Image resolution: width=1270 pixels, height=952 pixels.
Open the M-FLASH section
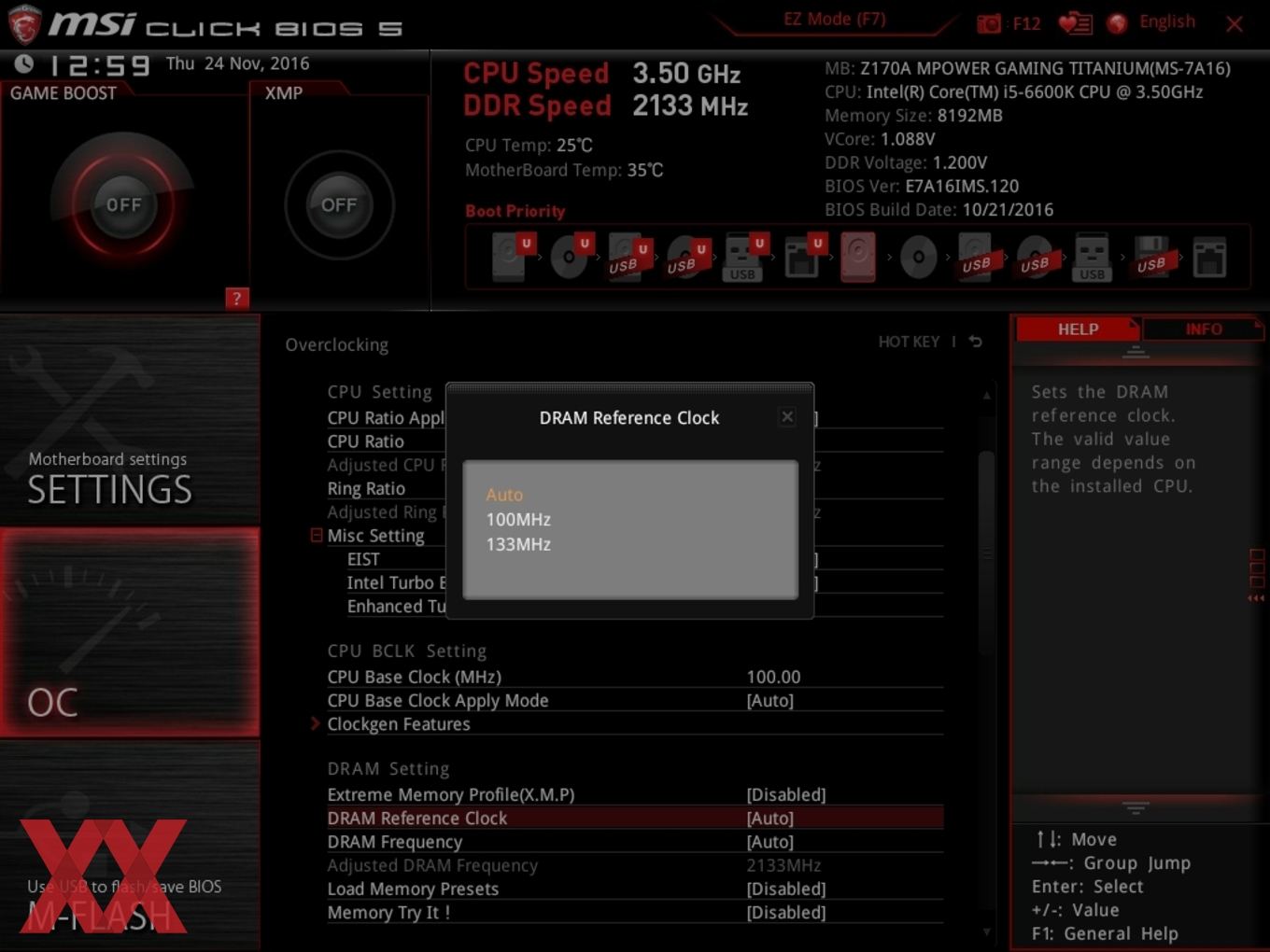130,846
